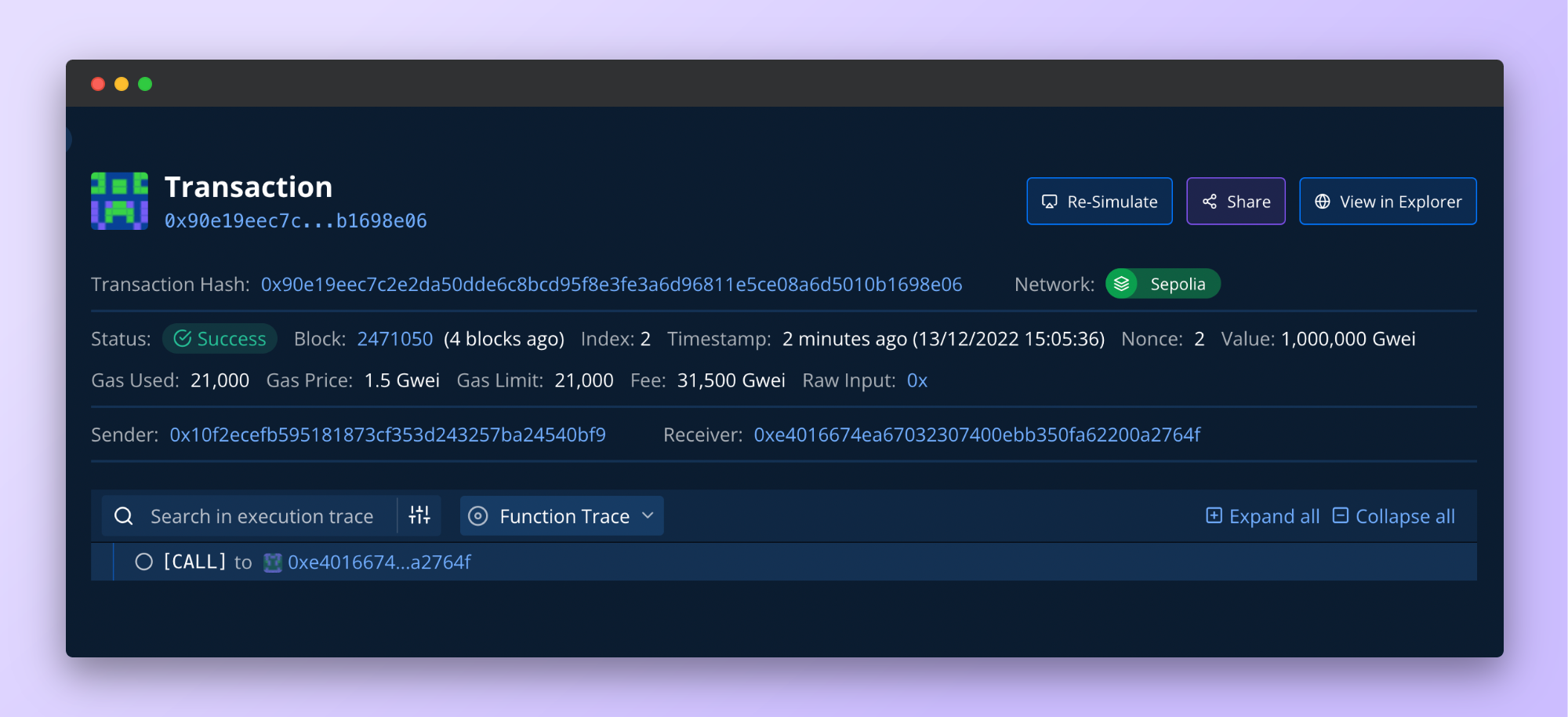Click the shortened hash 0x90e19eec7c...b1698e06
Image resolution: width=1568 pixels, height=717 pixels.
point(296,221)
